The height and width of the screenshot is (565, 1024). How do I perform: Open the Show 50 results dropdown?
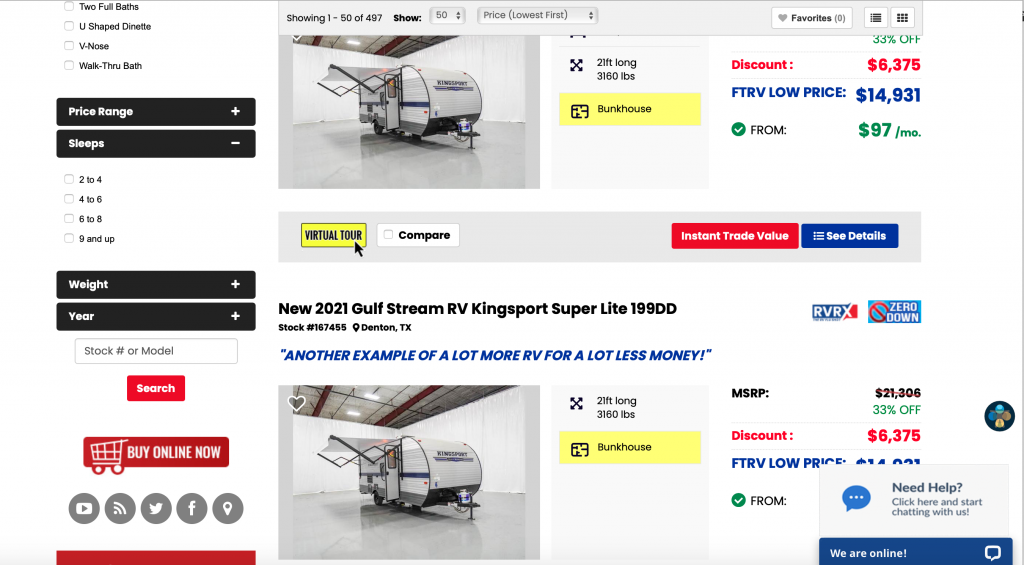pyautogui.click(x=446, y=16)
